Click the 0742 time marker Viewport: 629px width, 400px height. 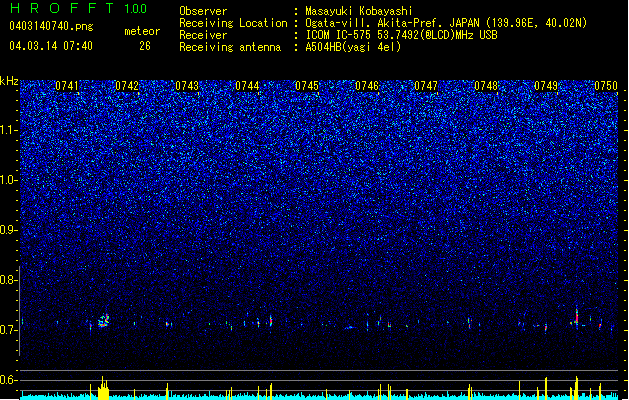[127, 86]
